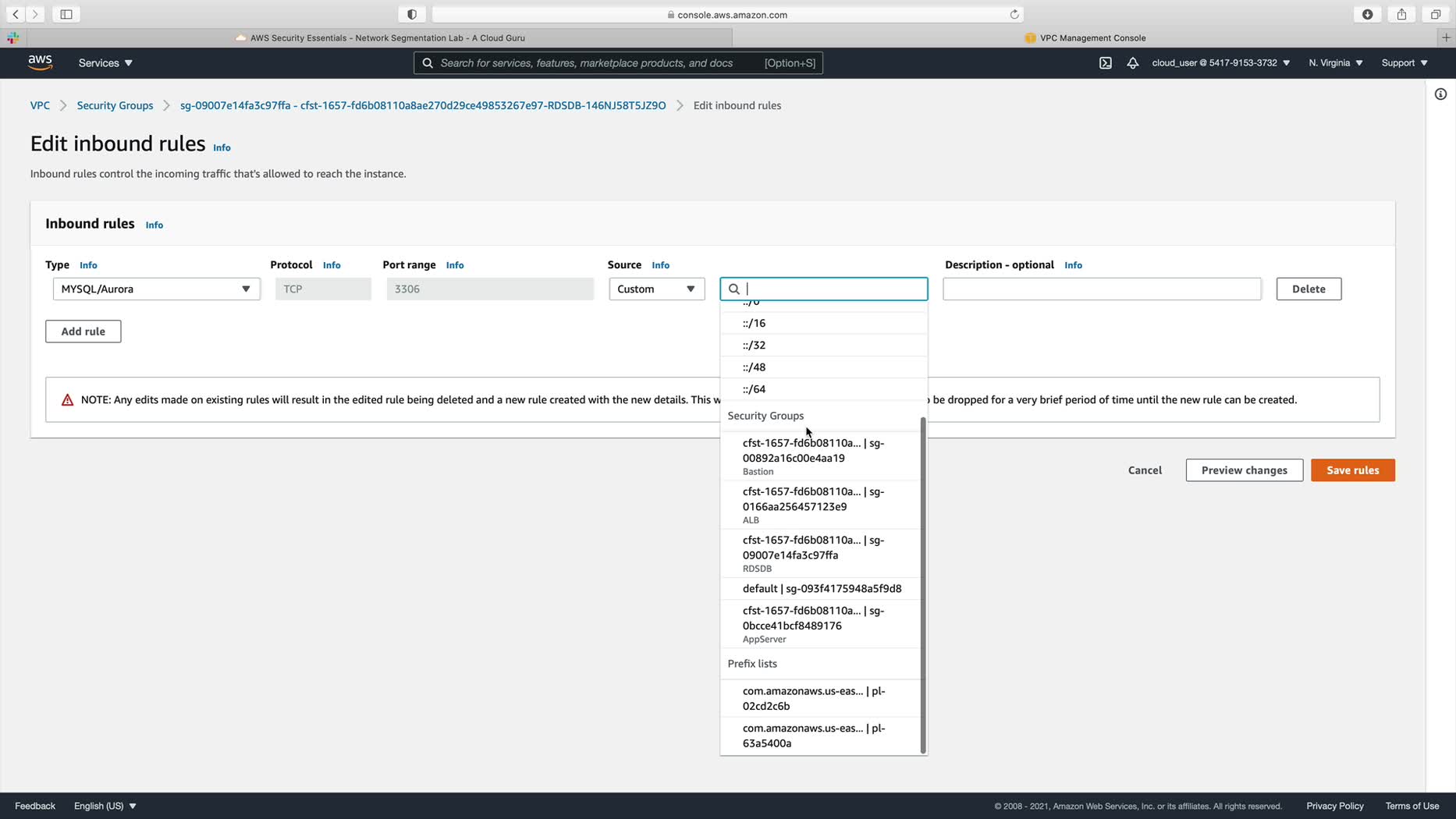This screenshot has height=819, width=1456.
Task: Show all tabs overview icon
Action: click(x=1436, y=14)
